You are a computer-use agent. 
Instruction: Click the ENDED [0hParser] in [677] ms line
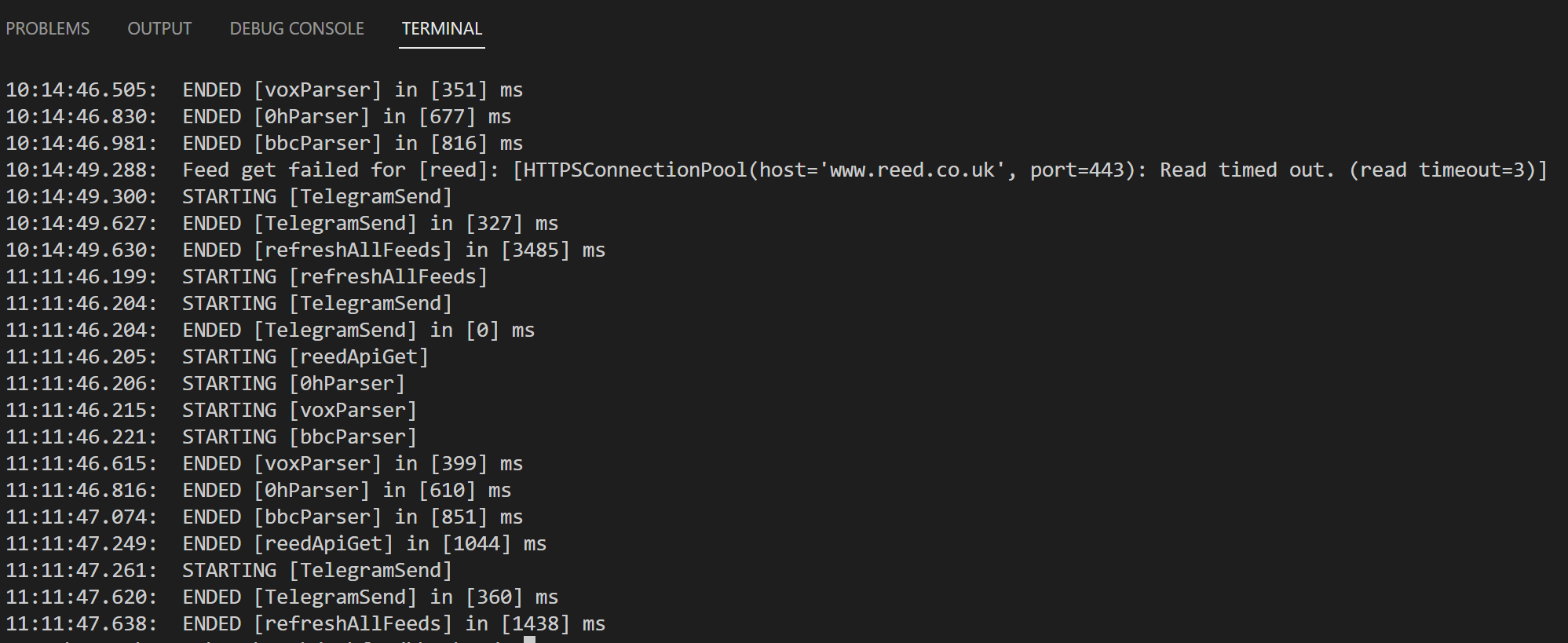258,116
